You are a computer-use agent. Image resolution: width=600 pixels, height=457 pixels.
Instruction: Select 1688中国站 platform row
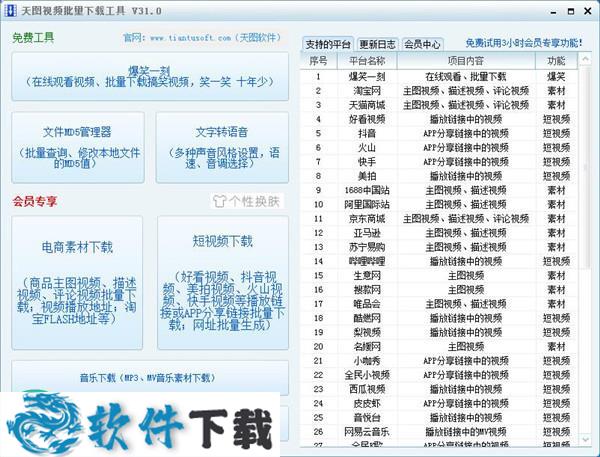point(439,190)
